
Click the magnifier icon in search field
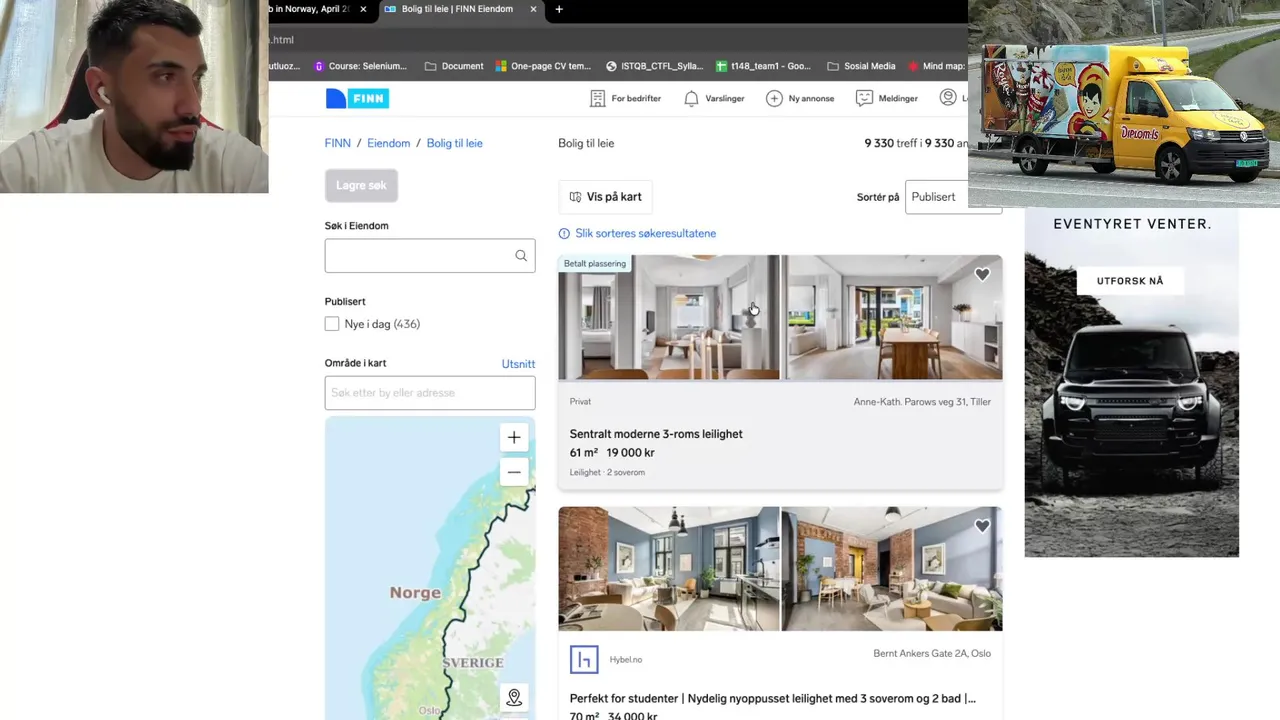(521, 256)
